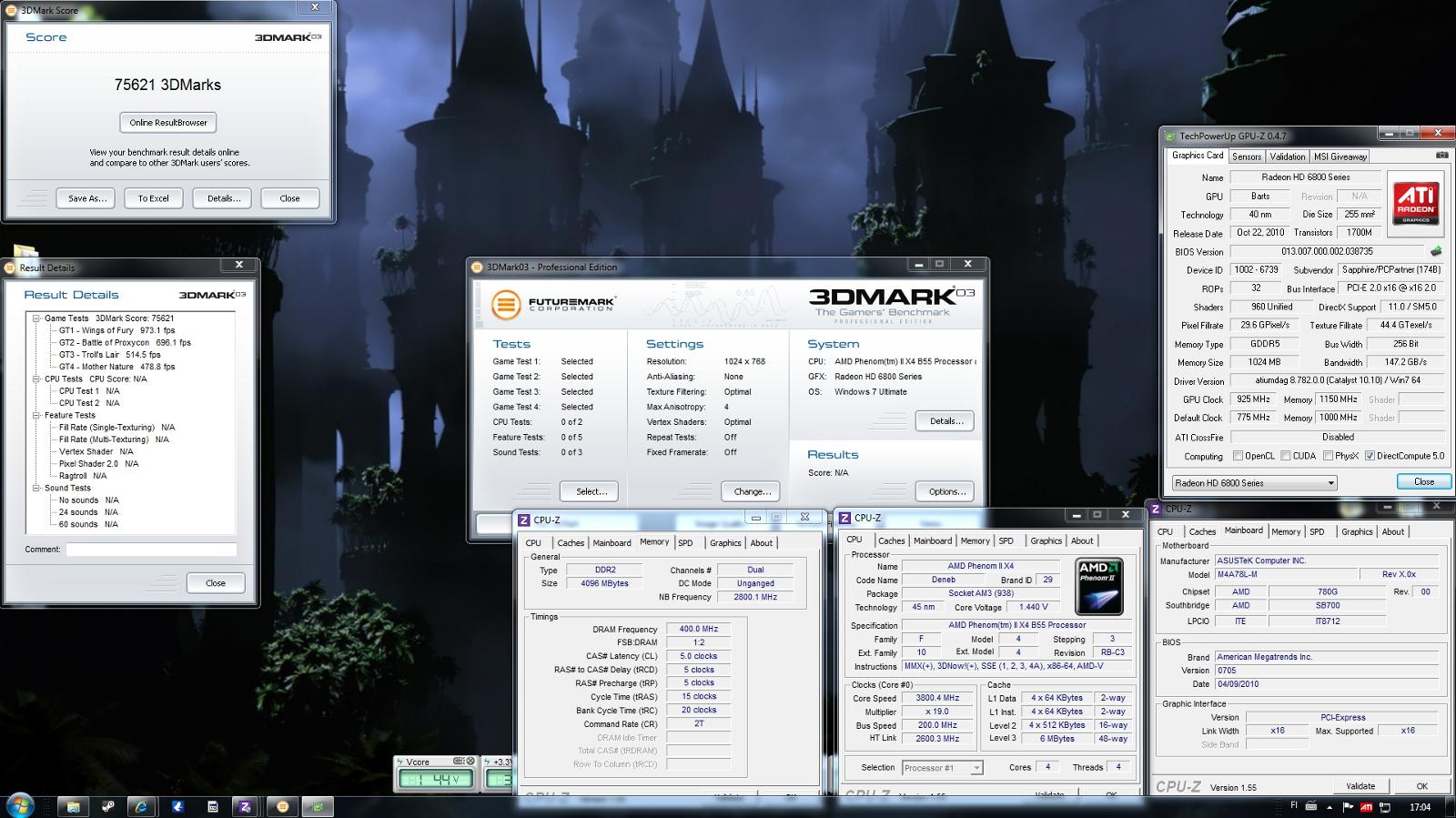Click OK in mainboard CPU-Z window
The height and width of the screenshot is (818, 1456).
pos(1421,786)
